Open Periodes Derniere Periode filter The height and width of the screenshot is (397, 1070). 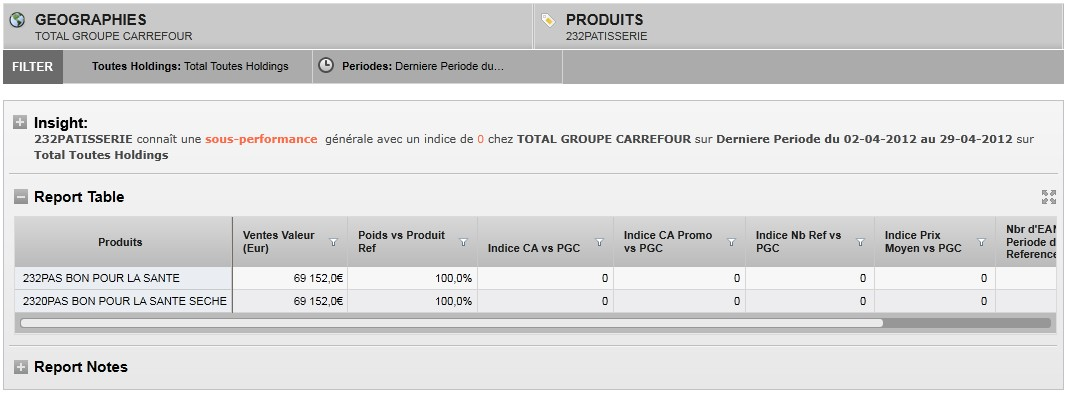click(x=437, y=67)
